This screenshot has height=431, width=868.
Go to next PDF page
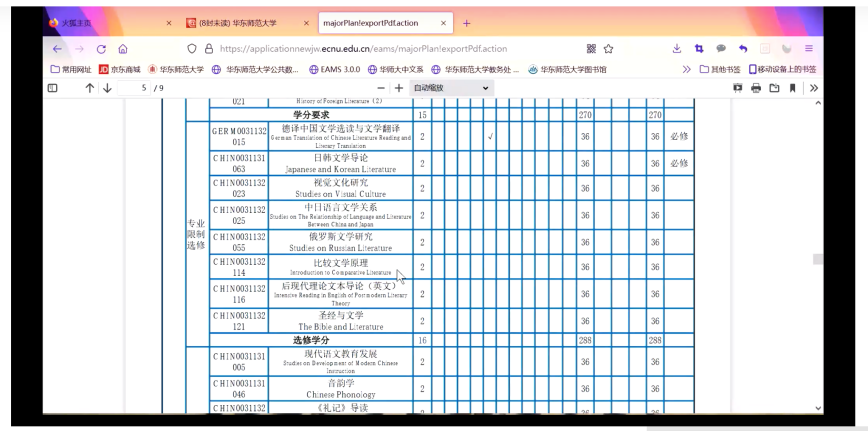pos(107,88)
